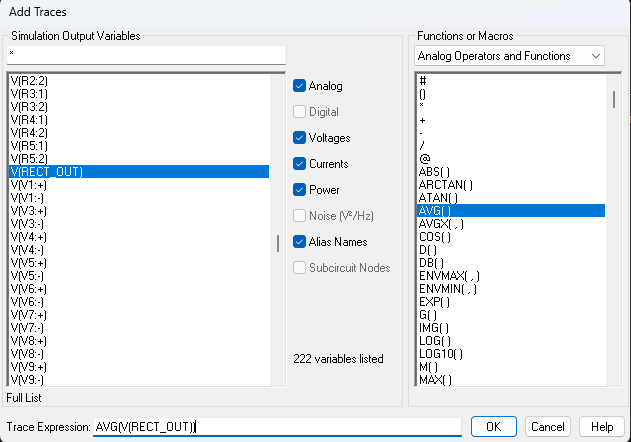The width and height of the screenshot is (631, 442).
Task: Select variable V(RECT_OUT)
Action: click(x=139, y=171)
